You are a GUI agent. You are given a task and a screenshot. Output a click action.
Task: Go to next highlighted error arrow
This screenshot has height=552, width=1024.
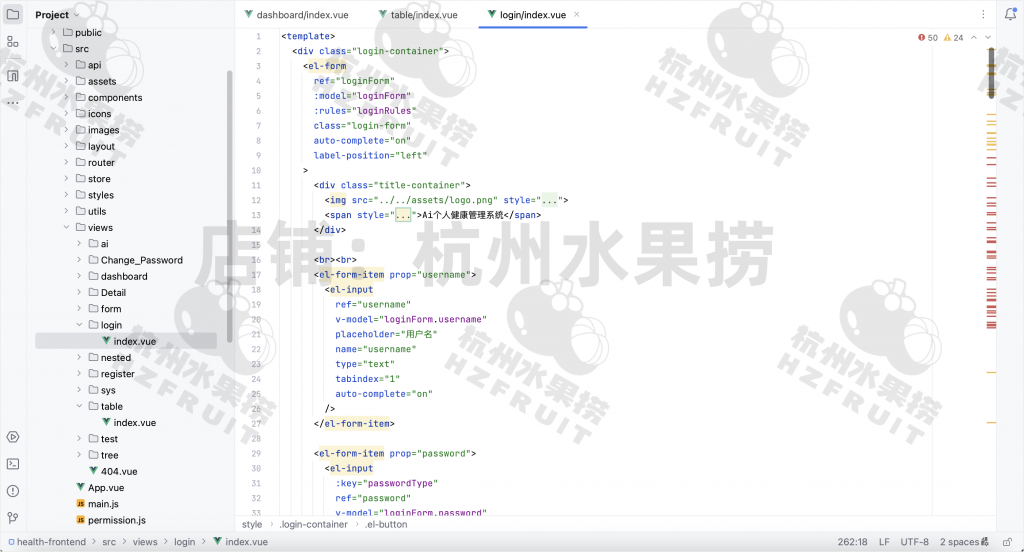tap(988, 38)
